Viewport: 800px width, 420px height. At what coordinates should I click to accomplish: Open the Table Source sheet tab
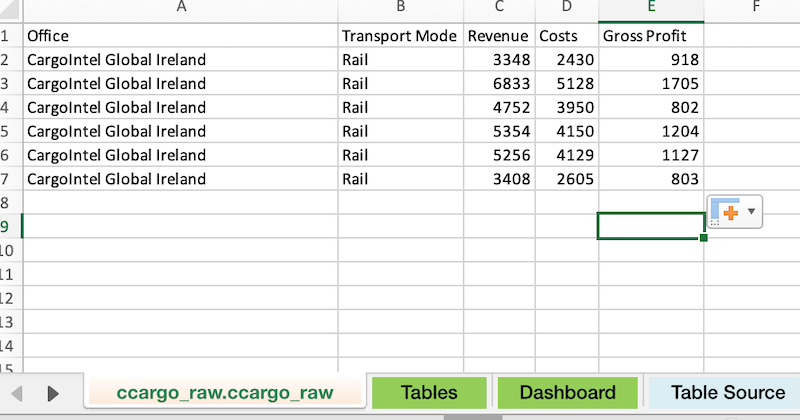click(x=727, y=393)
